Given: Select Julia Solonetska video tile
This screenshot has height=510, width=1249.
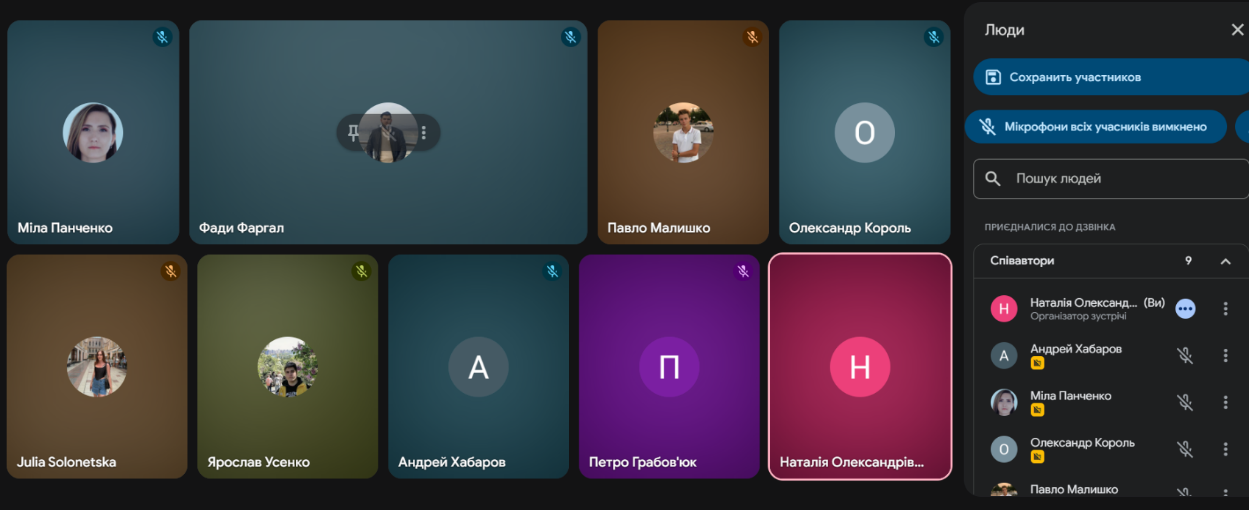Looking at the screenshot, I should 97,366.
